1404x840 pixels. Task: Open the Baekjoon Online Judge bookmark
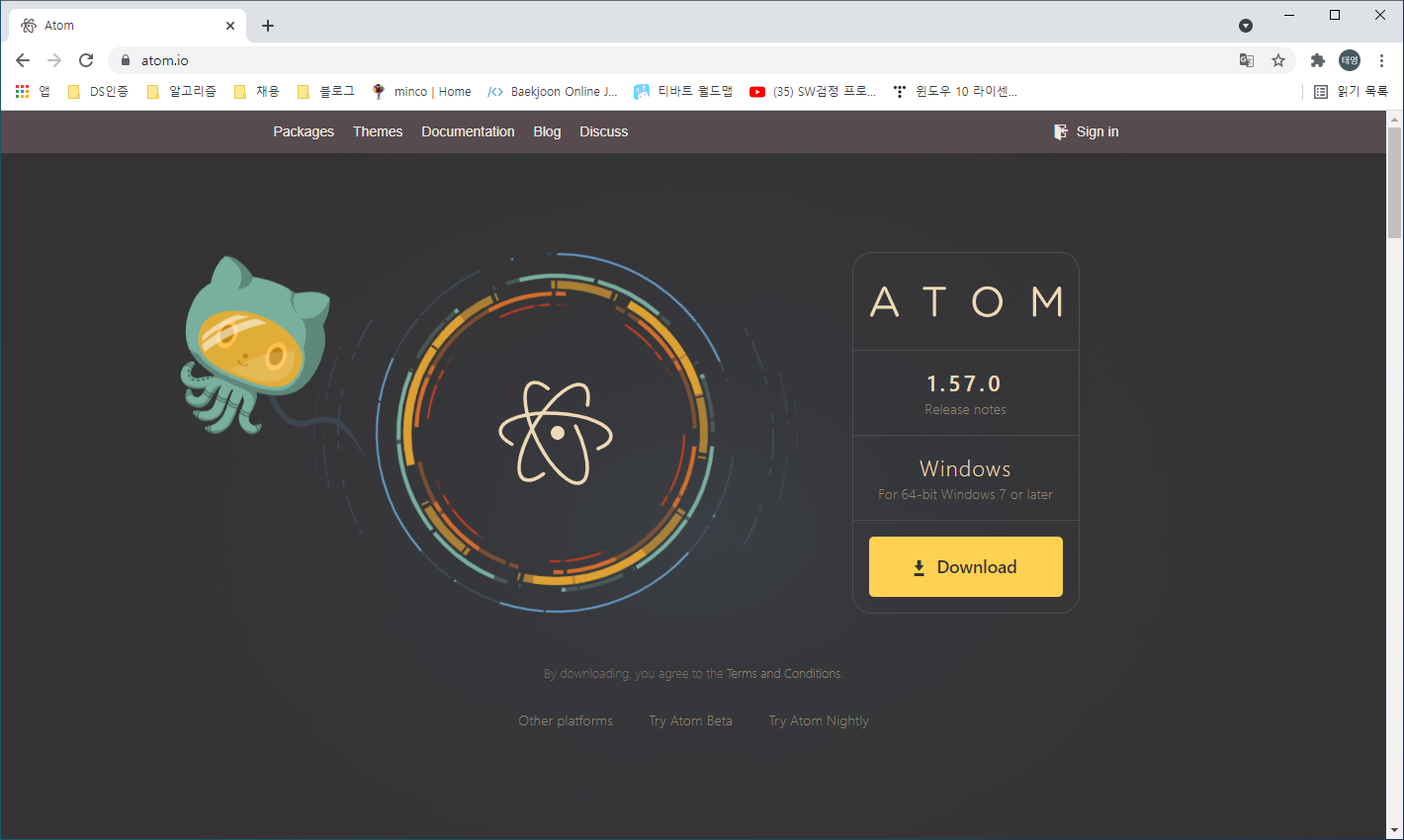pyautogui.click(x=553, y=91)
